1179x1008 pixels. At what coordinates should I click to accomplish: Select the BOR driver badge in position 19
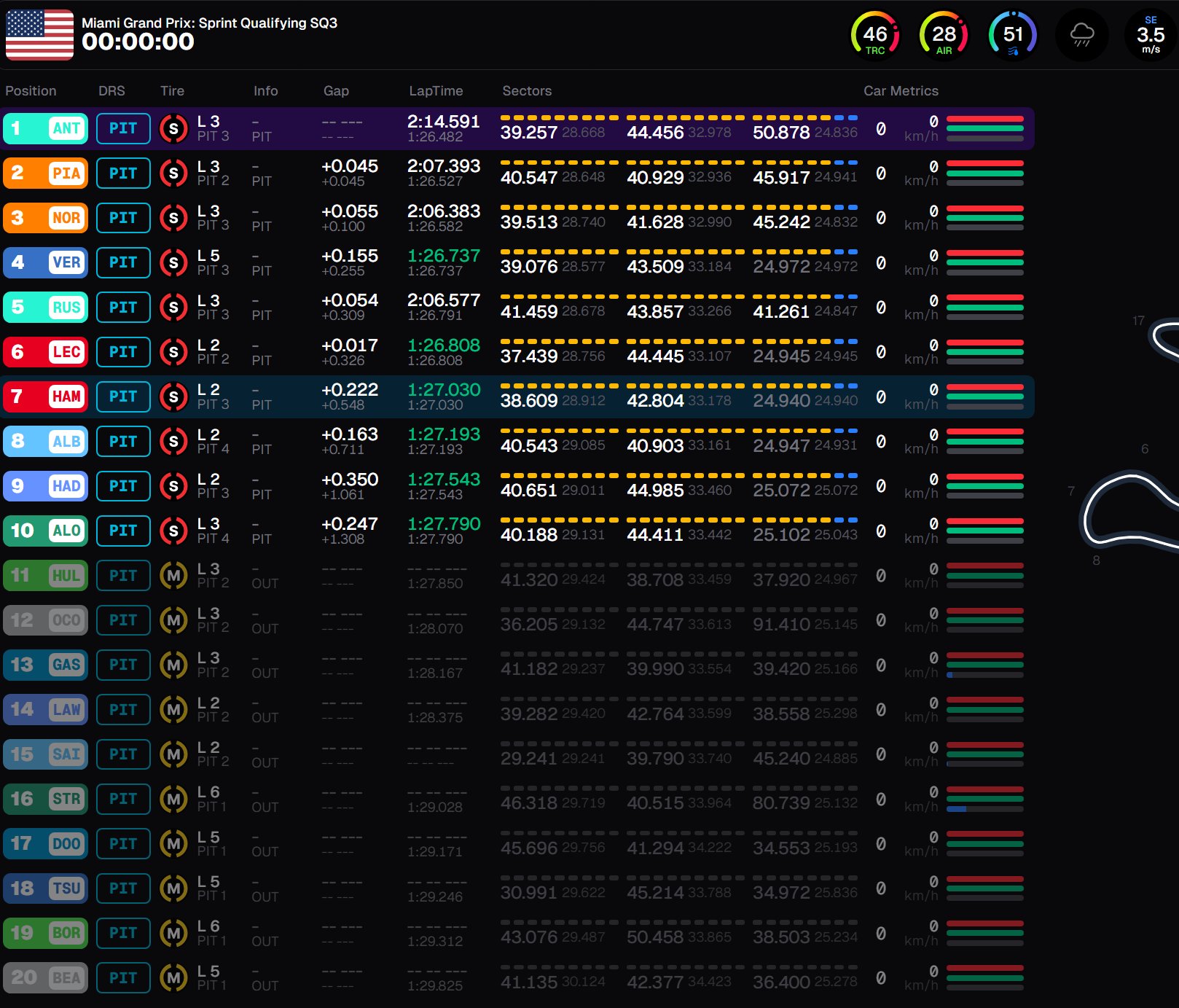coord(45,933)
